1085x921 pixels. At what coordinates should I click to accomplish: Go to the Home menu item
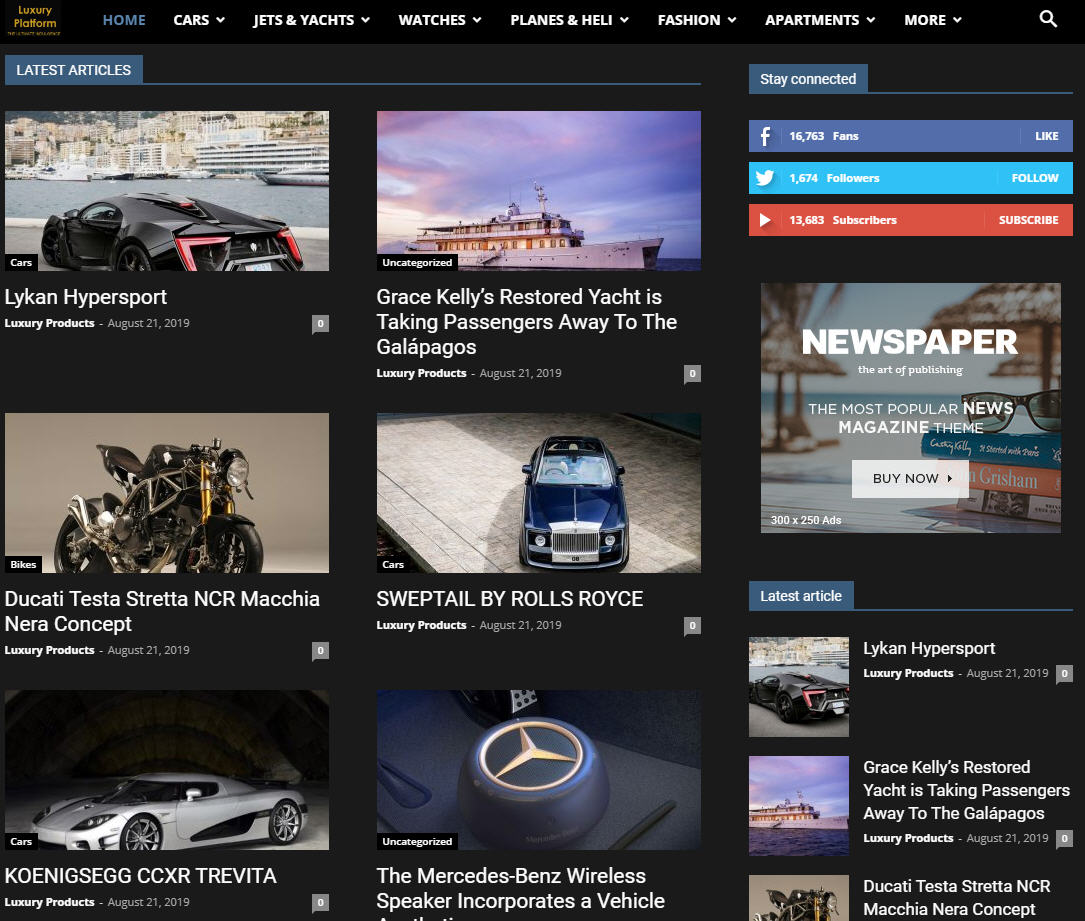(124, 20)
